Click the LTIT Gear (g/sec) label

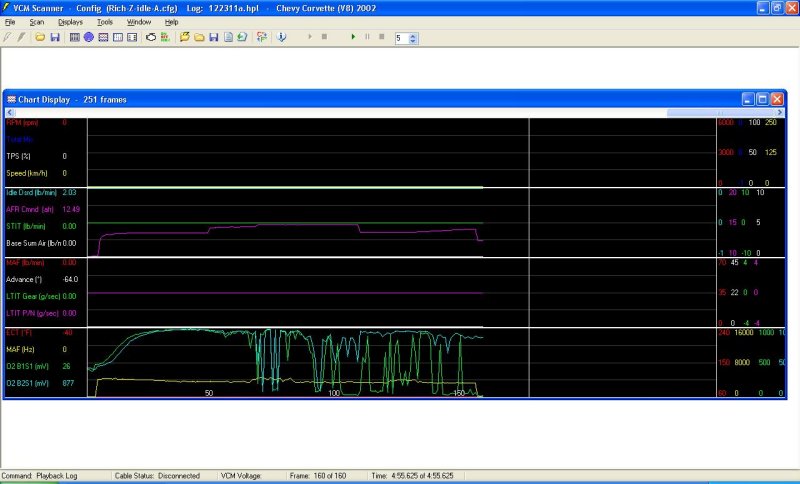33,296
